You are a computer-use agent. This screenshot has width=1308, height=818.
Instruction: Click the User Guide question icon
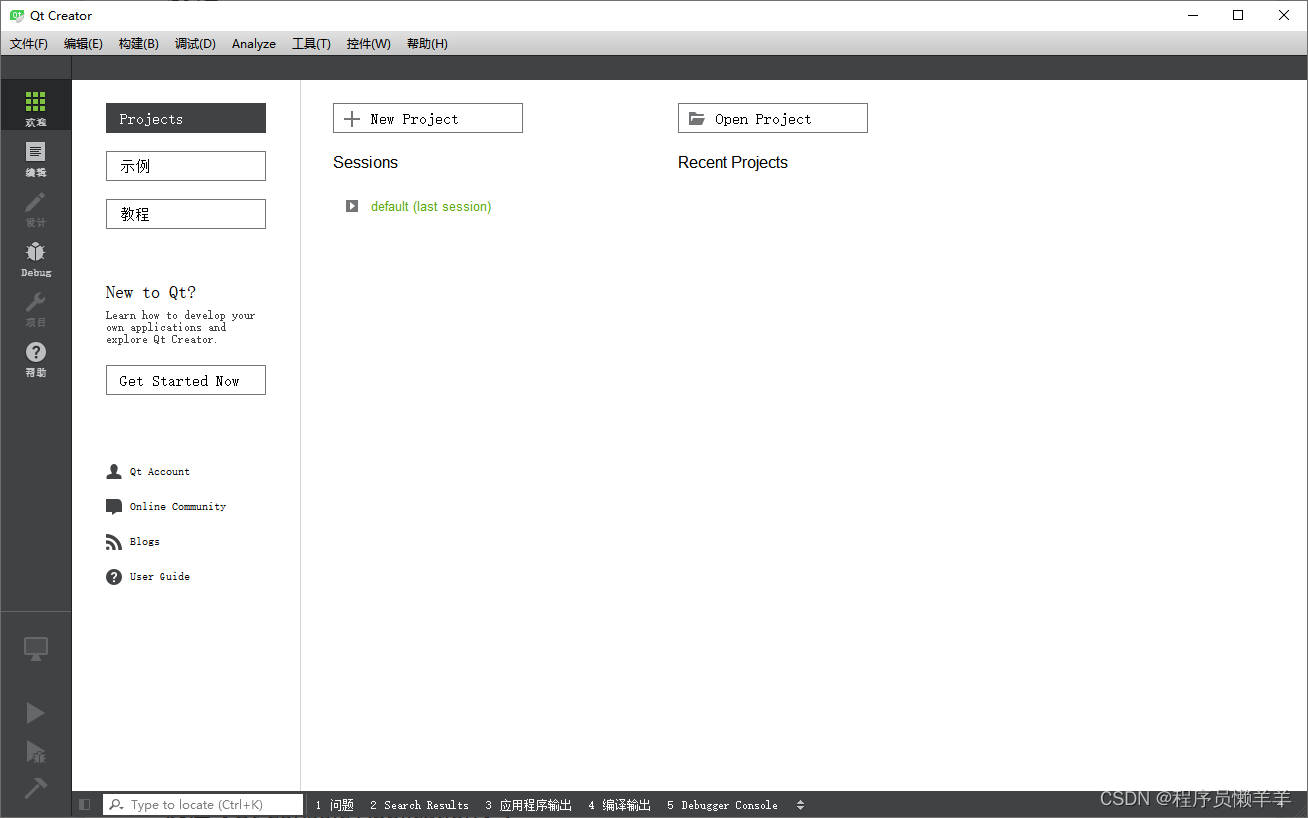[x=114, y=577]
